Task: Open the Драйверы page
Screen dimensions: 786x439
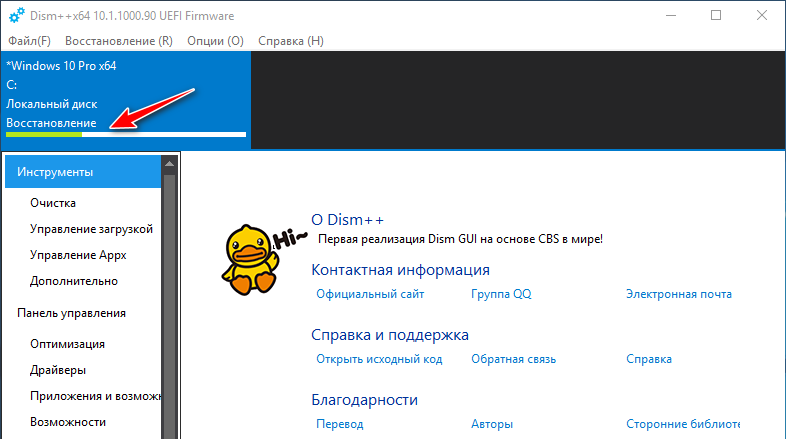Action: (58, 370)
